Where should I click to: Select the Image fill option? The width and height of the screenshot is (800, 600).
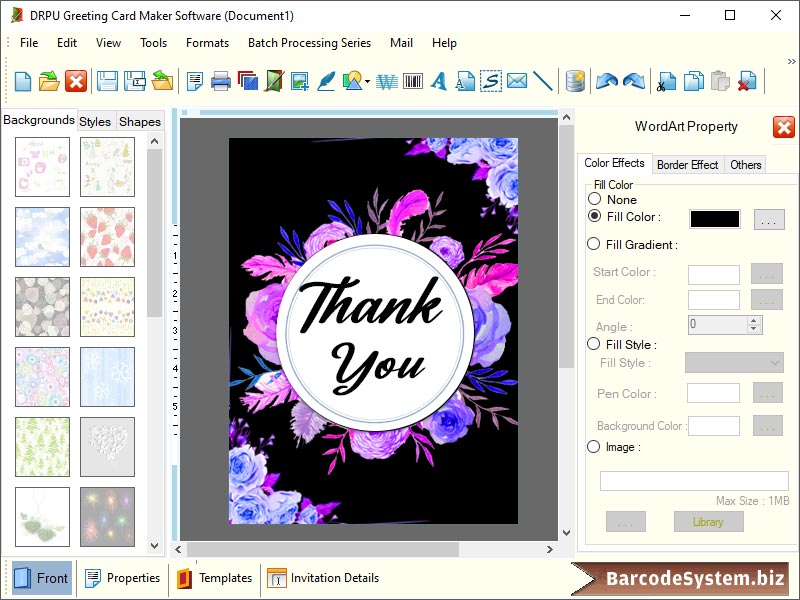(x=594, y=447)
